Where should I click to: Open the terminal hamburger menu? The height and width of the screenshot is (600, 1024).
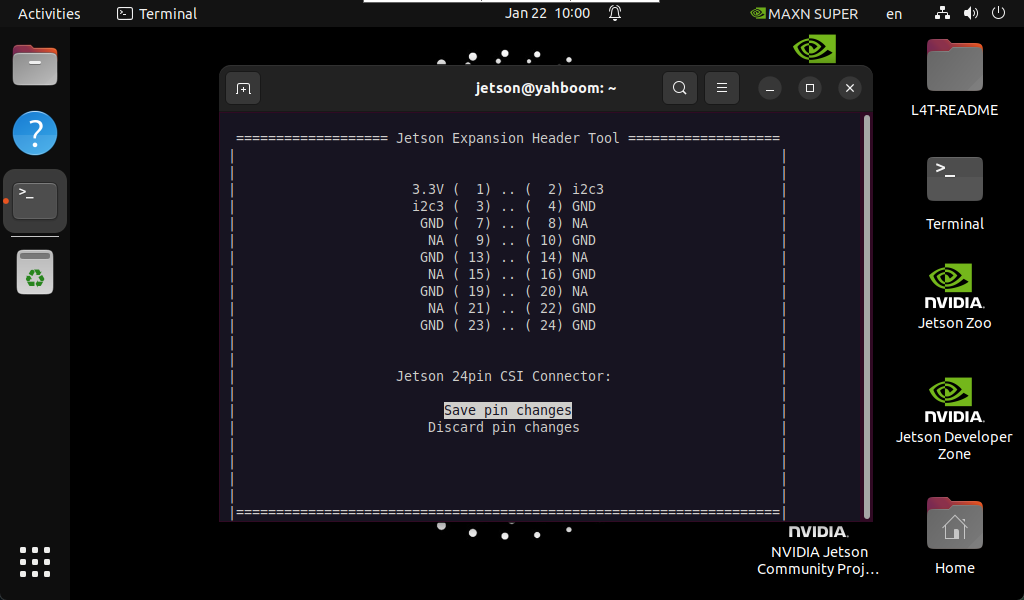[x=721, y=88]
